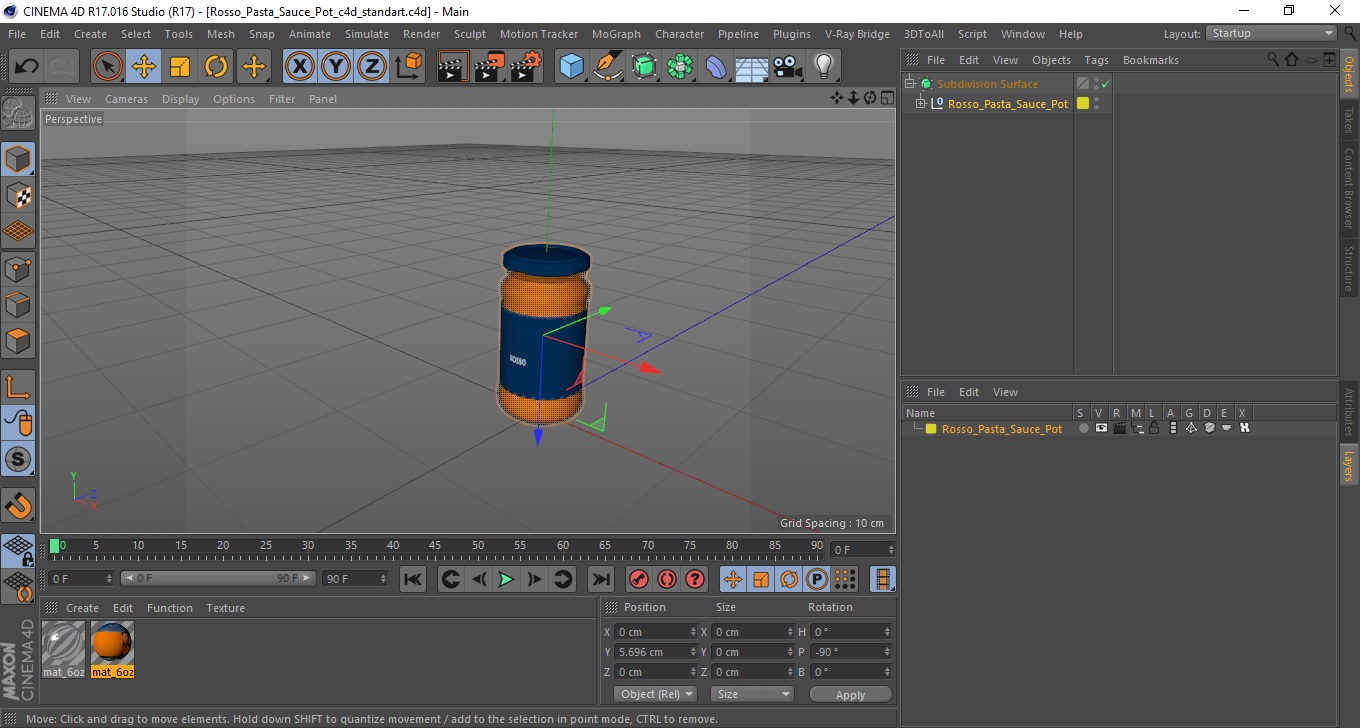Viewport: 1360px width, 728px height.
Task: Open the Object (Rel) dropdown
Action: (655, 694)
